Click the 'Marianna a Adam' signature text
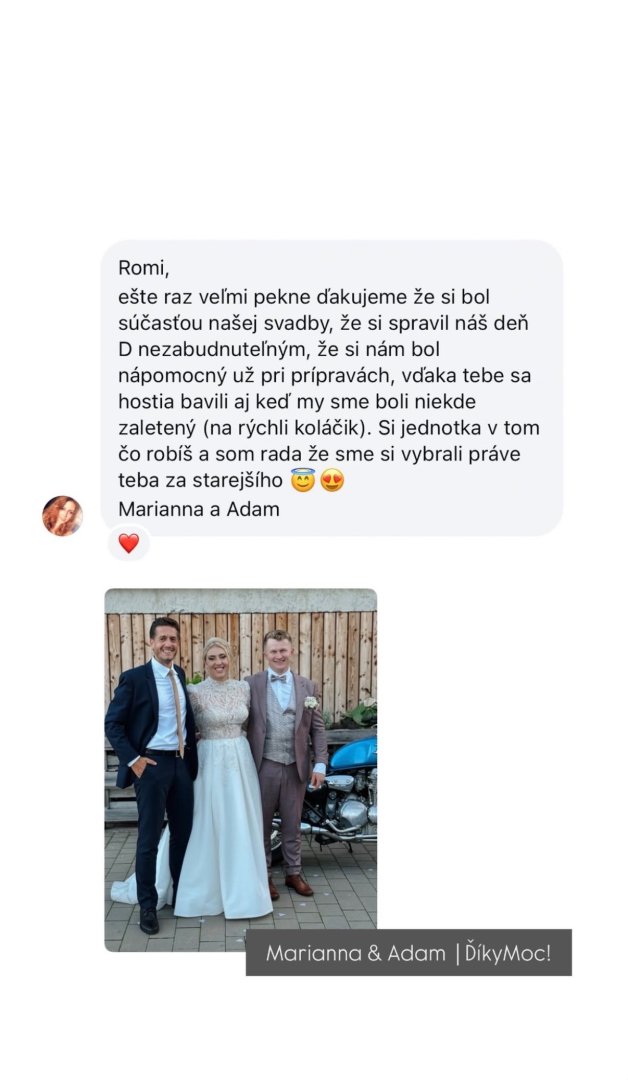628x1080 pixels. click(199, 509)
